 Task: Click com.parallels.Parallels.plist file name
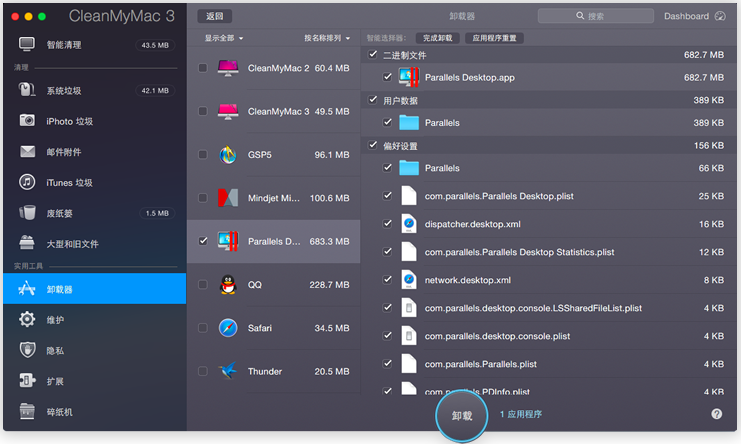point(481,364)
